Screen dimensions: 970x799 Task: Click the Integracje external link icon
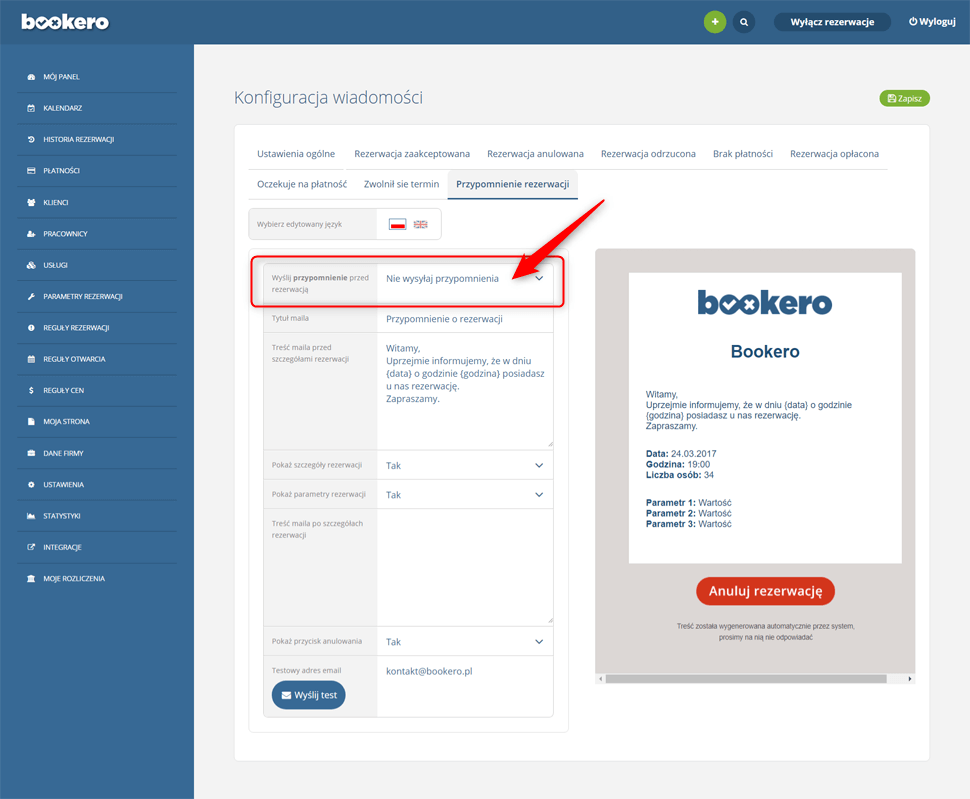[31, 547]
